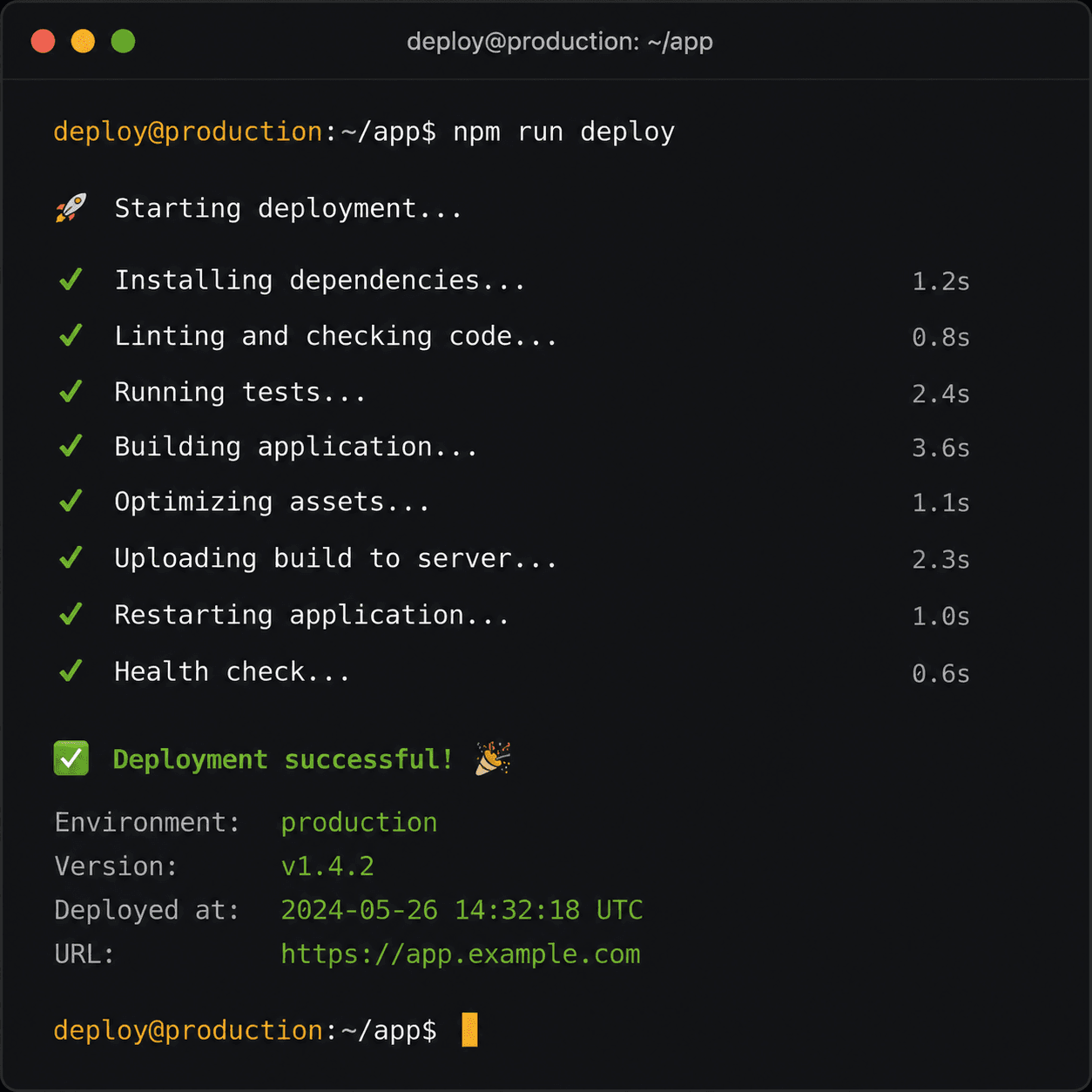Click the 1.0s duration for Restarting application

(x=940, y=617)
